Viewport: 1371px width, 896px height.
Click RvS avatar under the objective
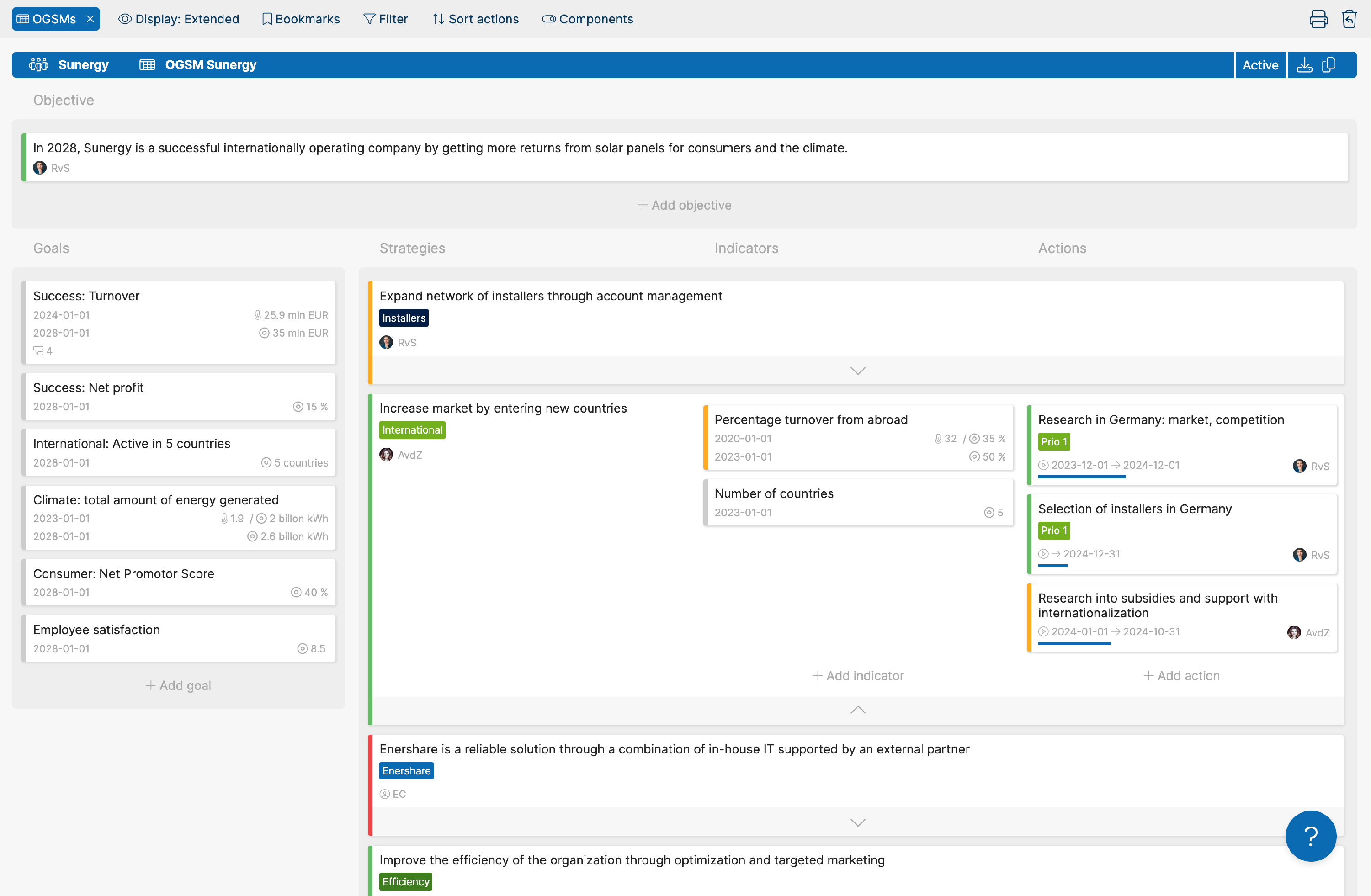(x=40, y=168)
